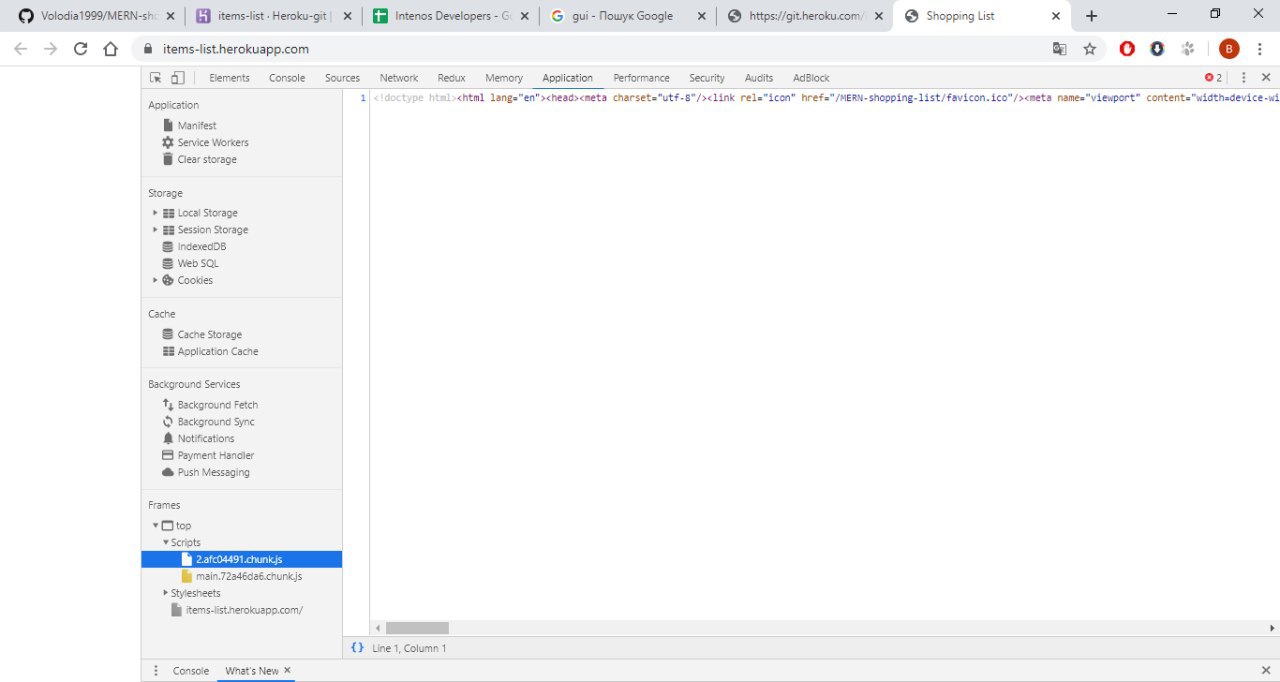Open the Chrome profile avatar B

coord(1229,49)
